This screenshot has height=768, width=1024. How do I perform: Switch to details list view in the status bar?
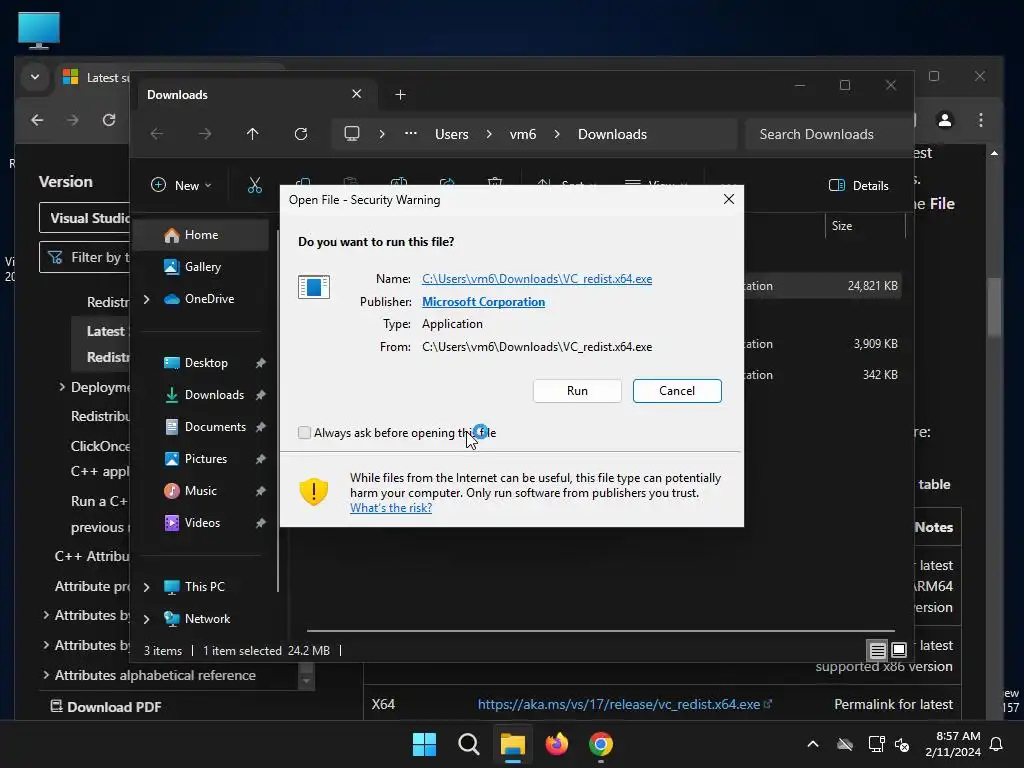(x=877, y=650)
